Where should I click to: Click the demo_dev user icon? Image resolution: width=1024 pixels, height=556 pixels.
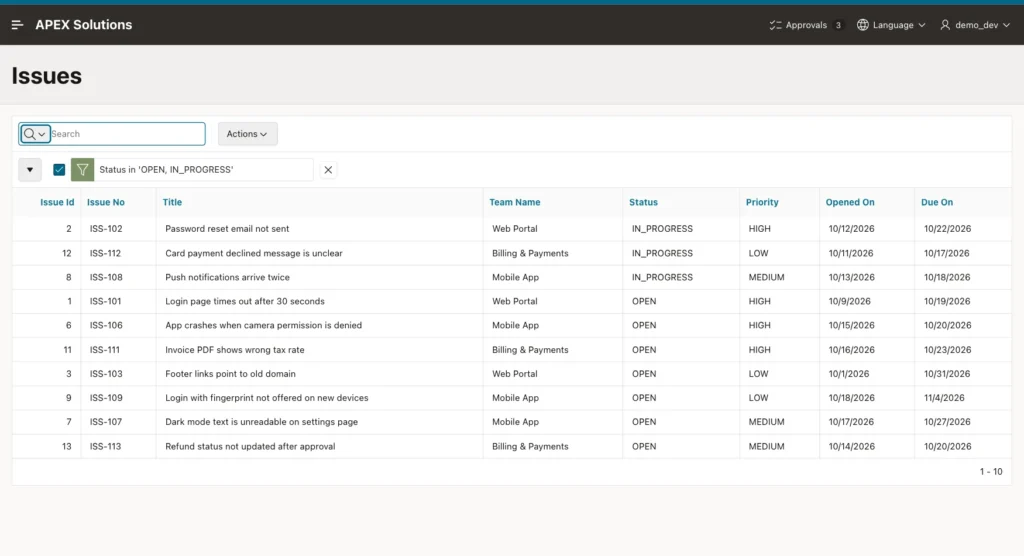point(945,25)
